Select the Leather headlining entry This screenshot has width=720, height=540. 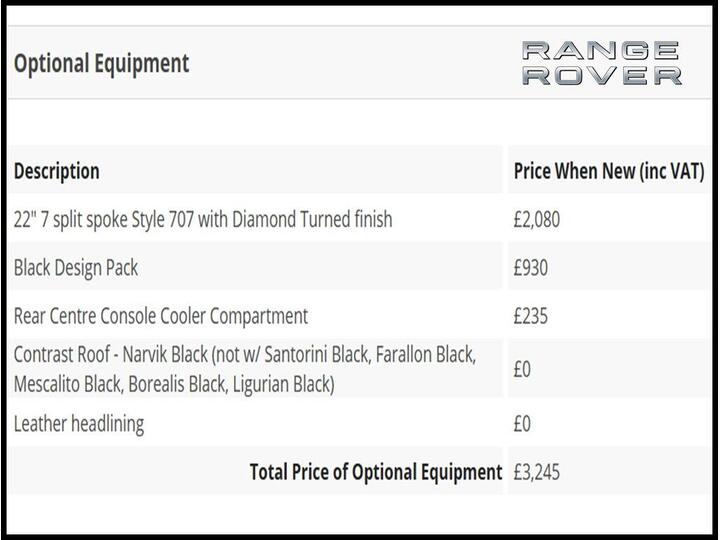click(79, 423)
